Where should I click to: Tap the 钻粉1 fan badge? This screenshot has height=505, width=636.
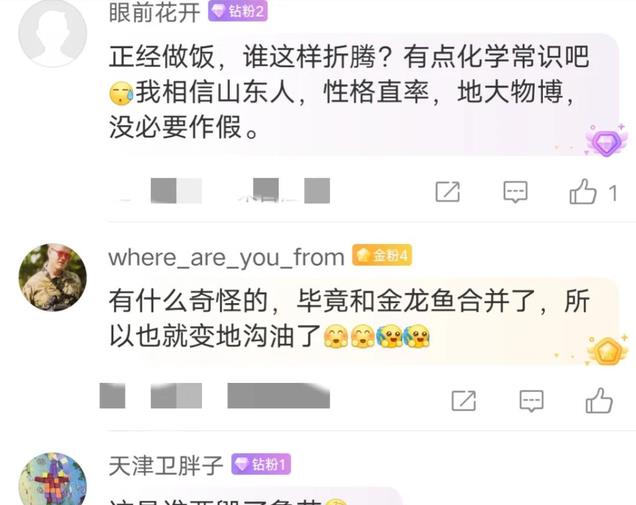[261, 464]
